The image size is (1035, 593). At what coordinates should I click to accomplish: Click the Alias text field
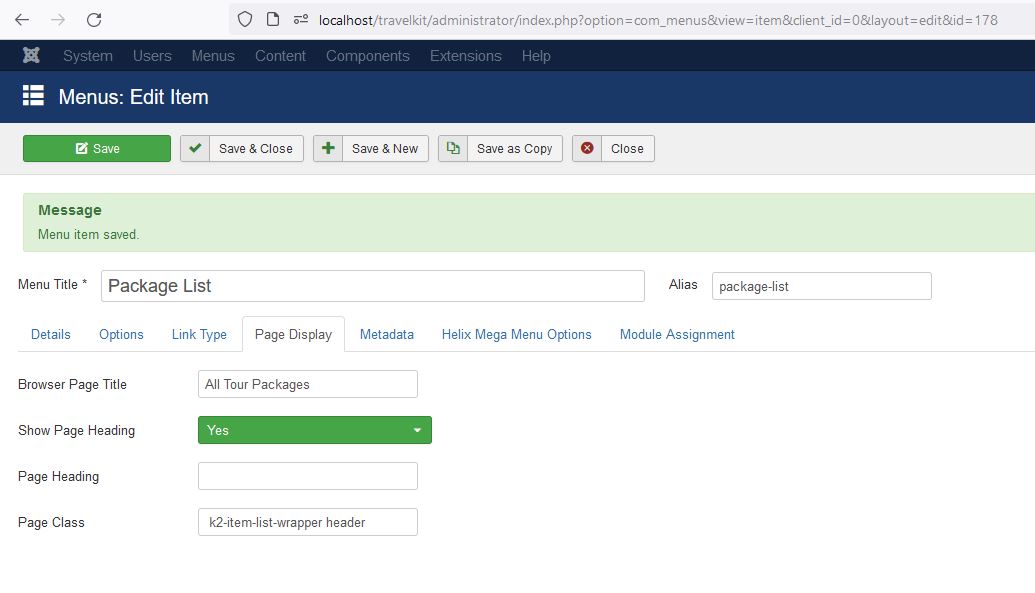tap(821, 286)
